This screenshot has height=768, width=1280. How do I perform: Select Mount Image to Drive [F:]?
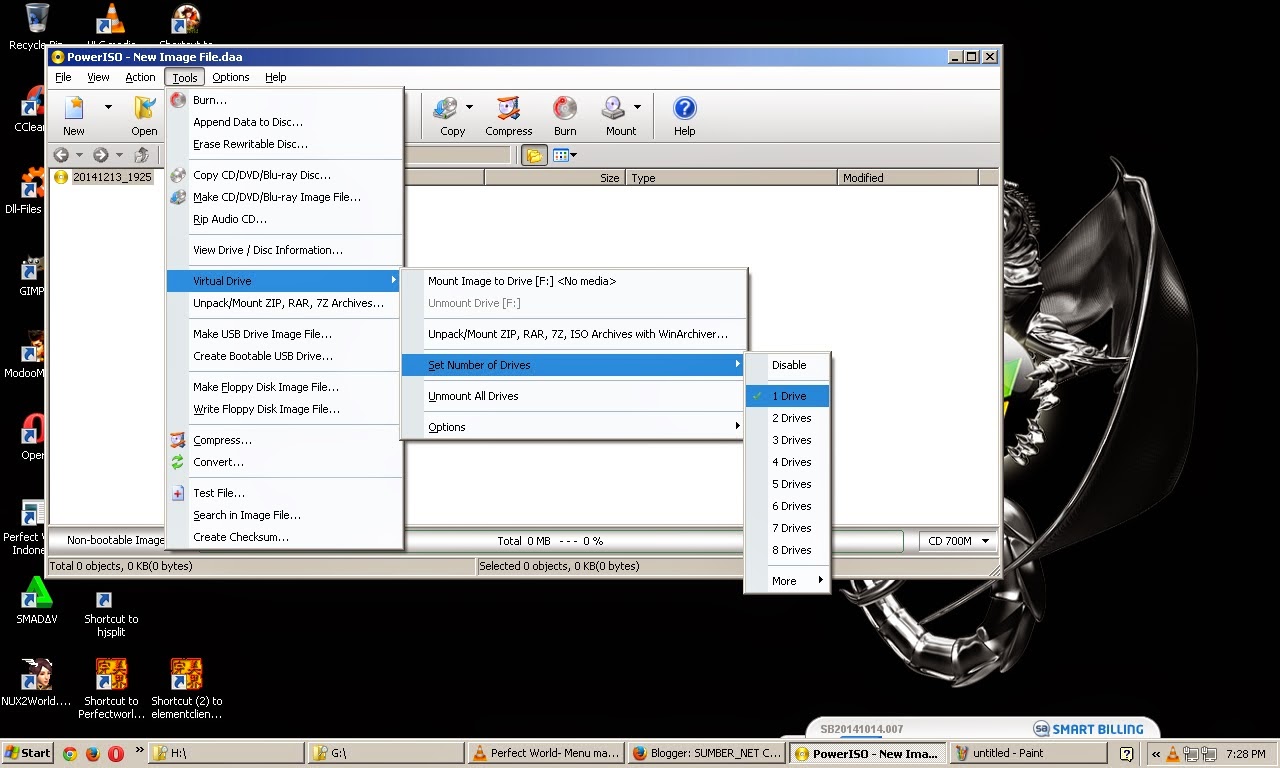pyautogui.click(x=574, y=281)
